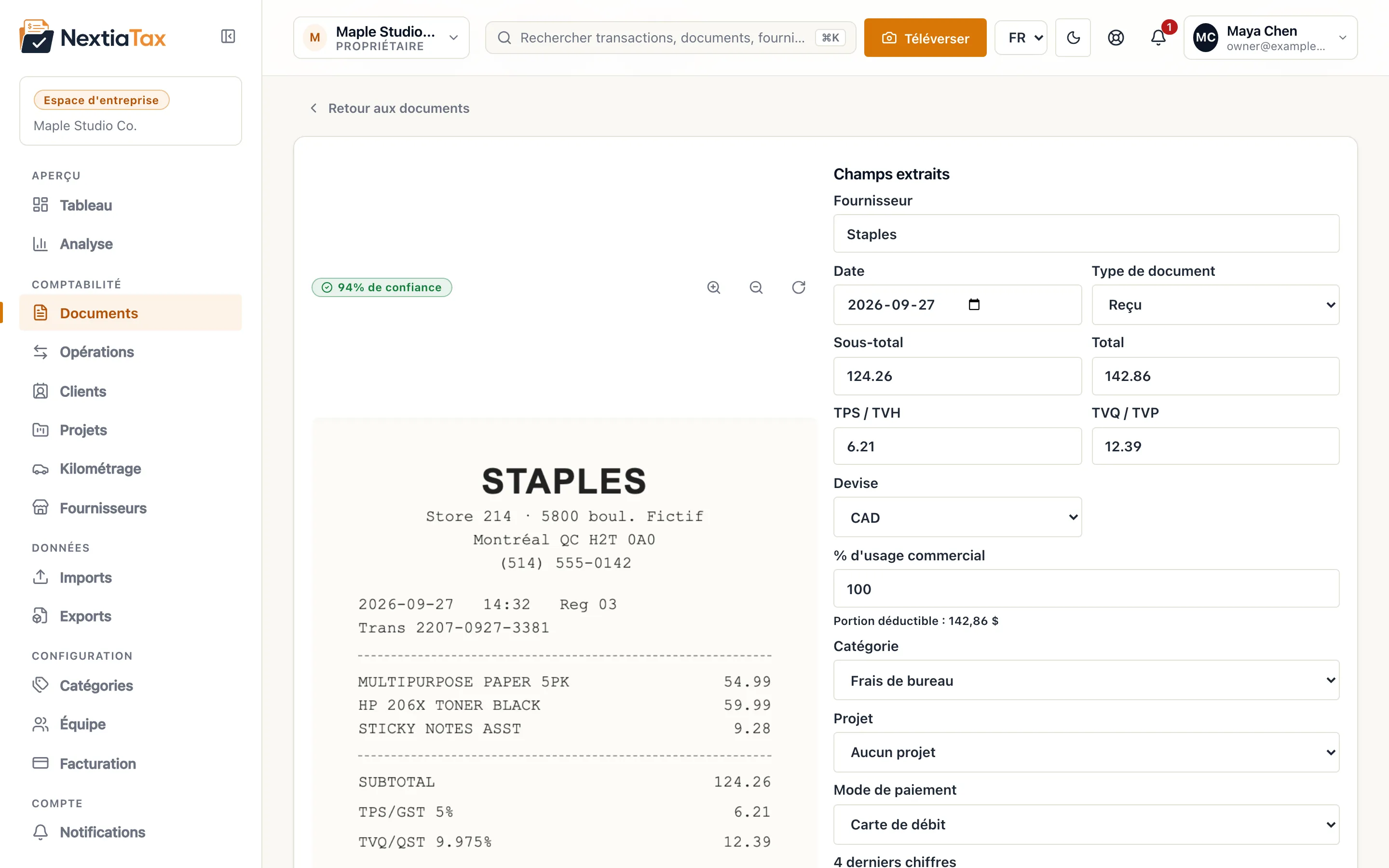Open Mode de paiement dropdown
Viewport: 1389px width, 868px height.
1086,825
